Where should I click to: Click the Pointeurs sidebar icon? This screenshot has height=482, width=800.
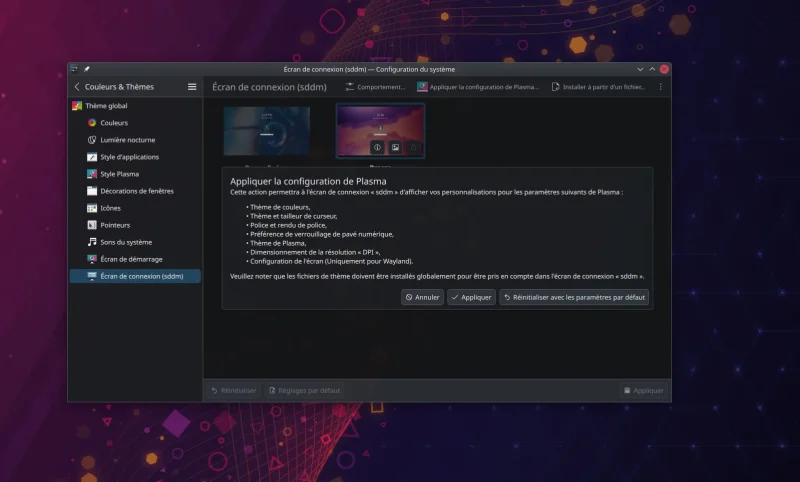(x=92, y=225)
